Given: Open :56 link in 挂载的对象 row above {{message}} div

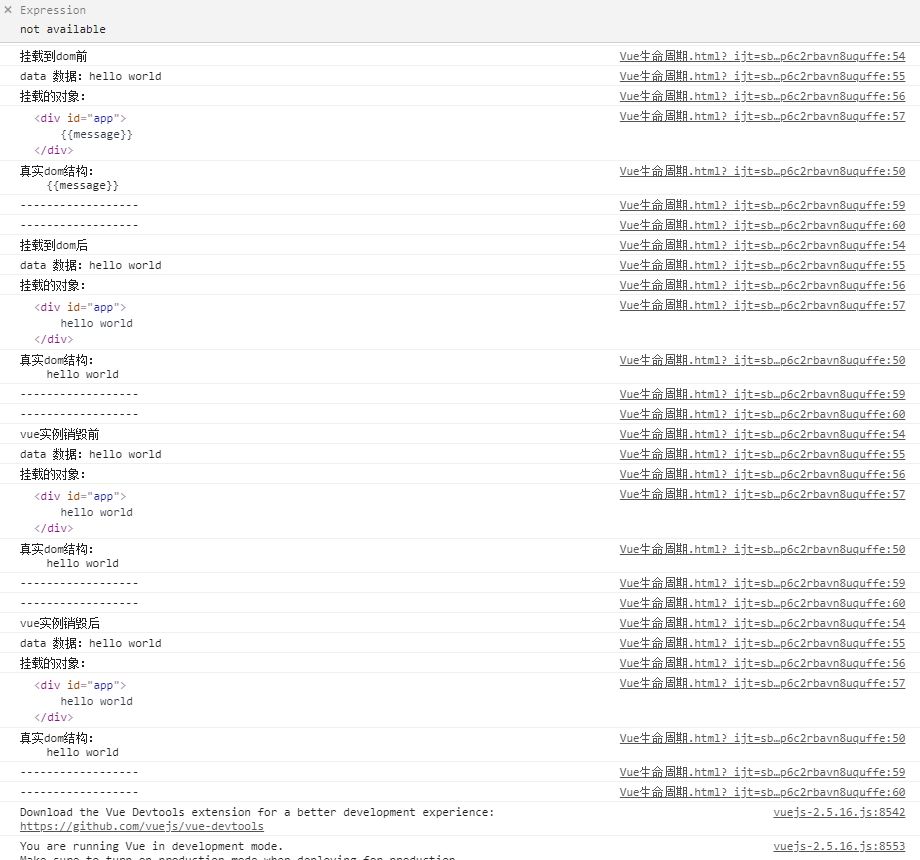Looking at the screenshot, I should (762, 96).
